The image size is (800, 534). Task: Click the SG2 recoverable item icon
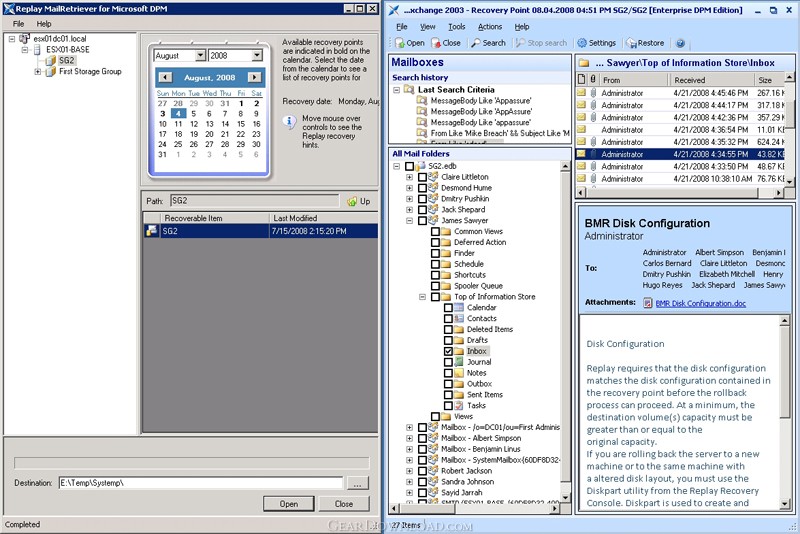click(152, 231)
